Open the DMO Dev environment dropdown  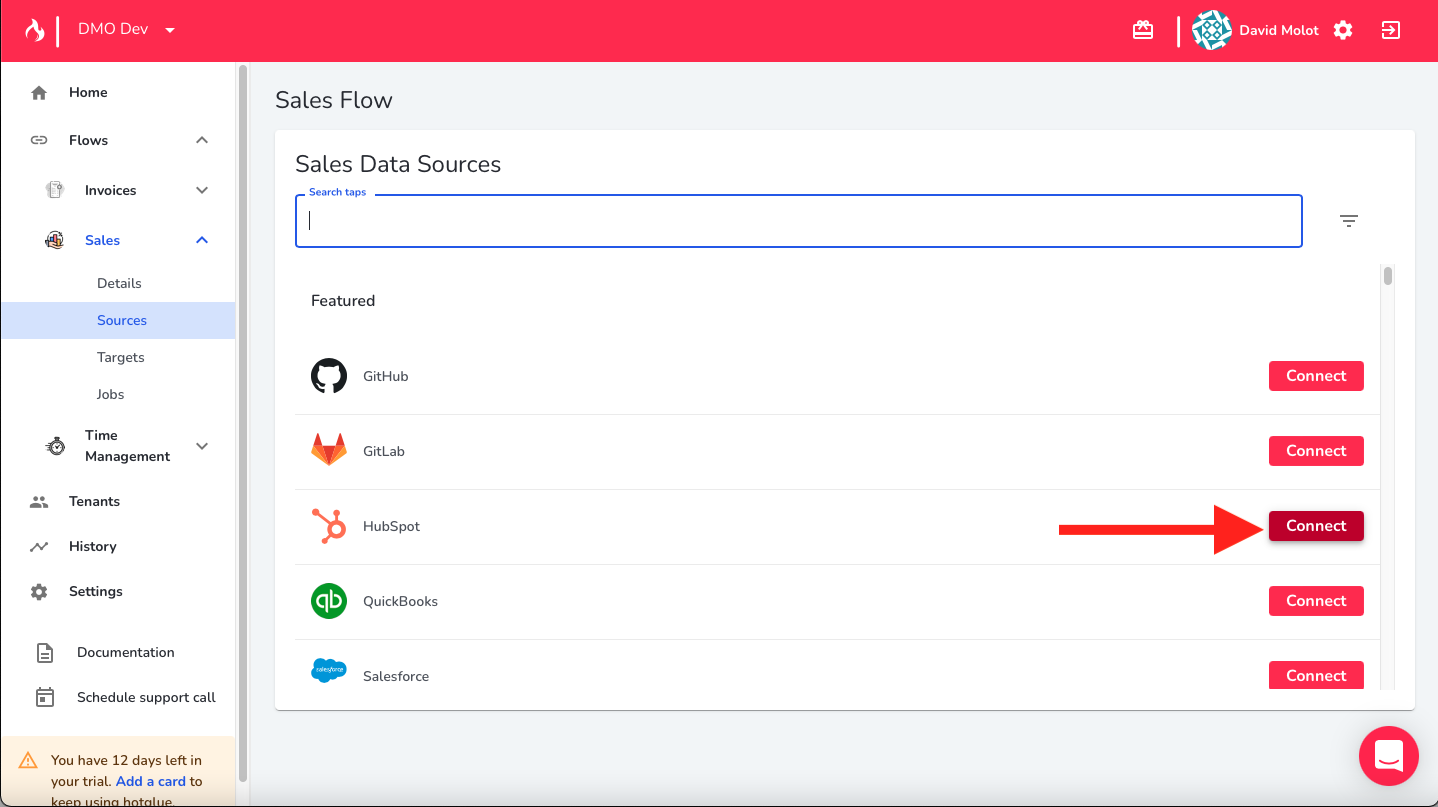(127, 30)
